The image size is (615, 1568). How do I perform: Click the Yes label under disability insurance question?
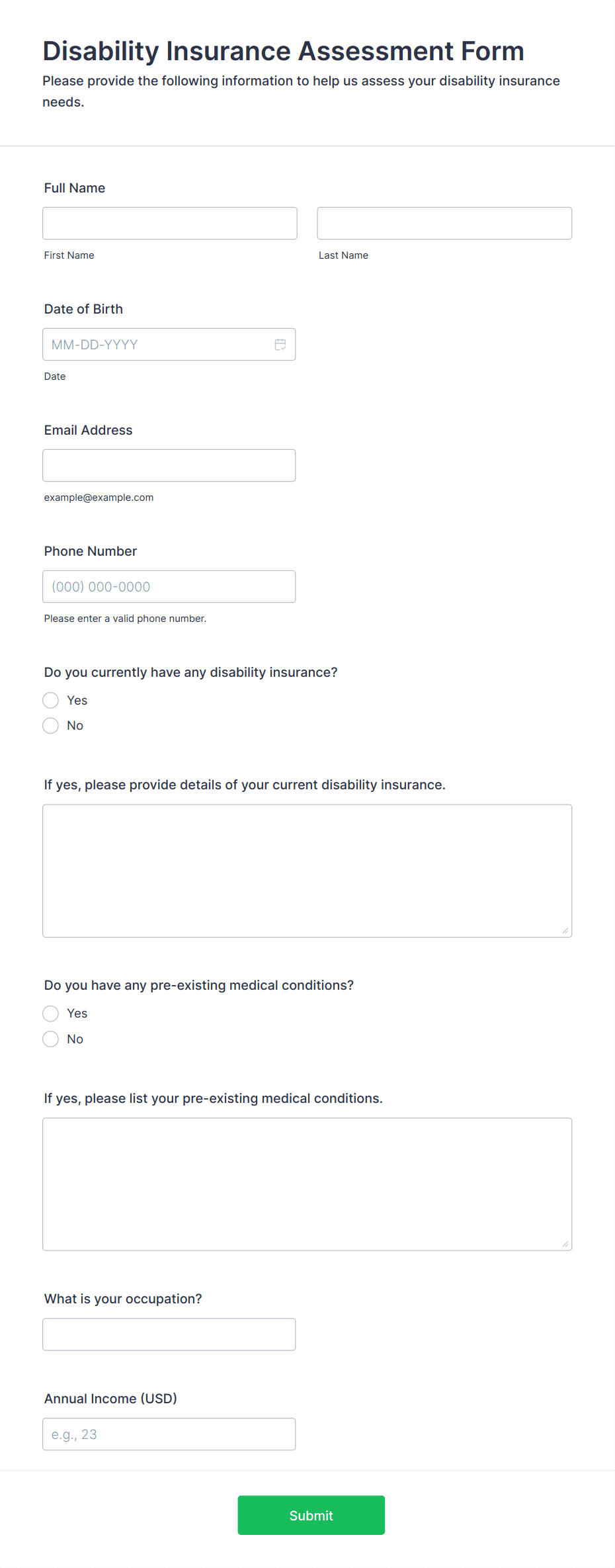[x=77, y=700]
